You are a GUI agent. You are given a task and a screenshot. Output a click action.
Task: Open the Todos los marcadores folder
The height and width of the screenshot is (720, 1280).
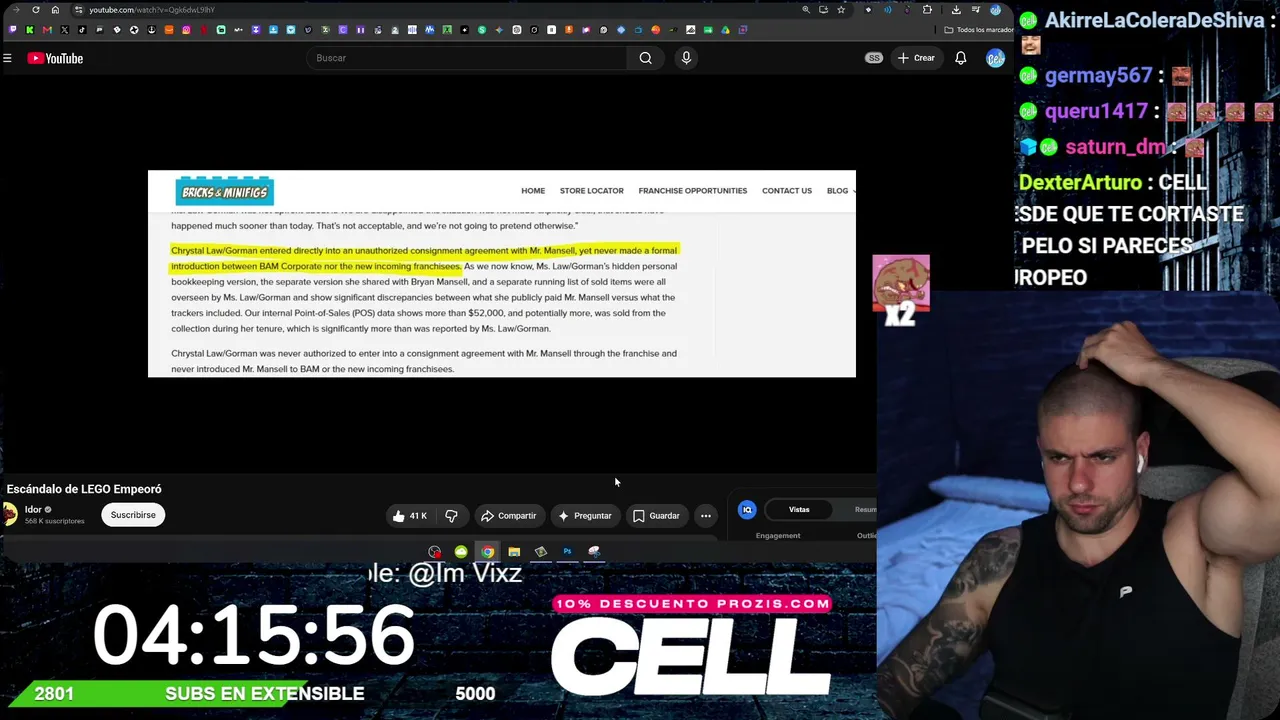click(977, 30)
